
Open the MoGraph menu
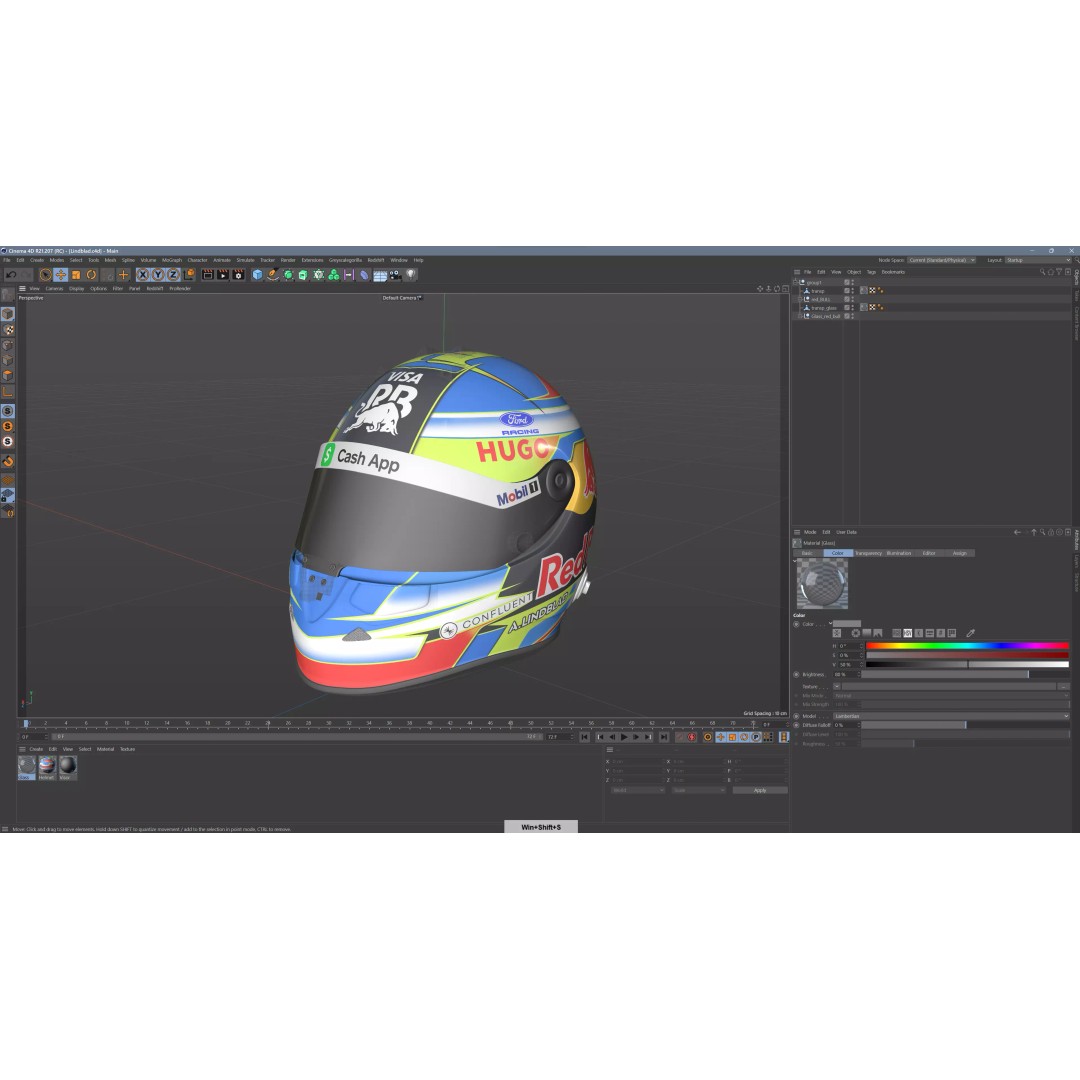click(172, 260)
